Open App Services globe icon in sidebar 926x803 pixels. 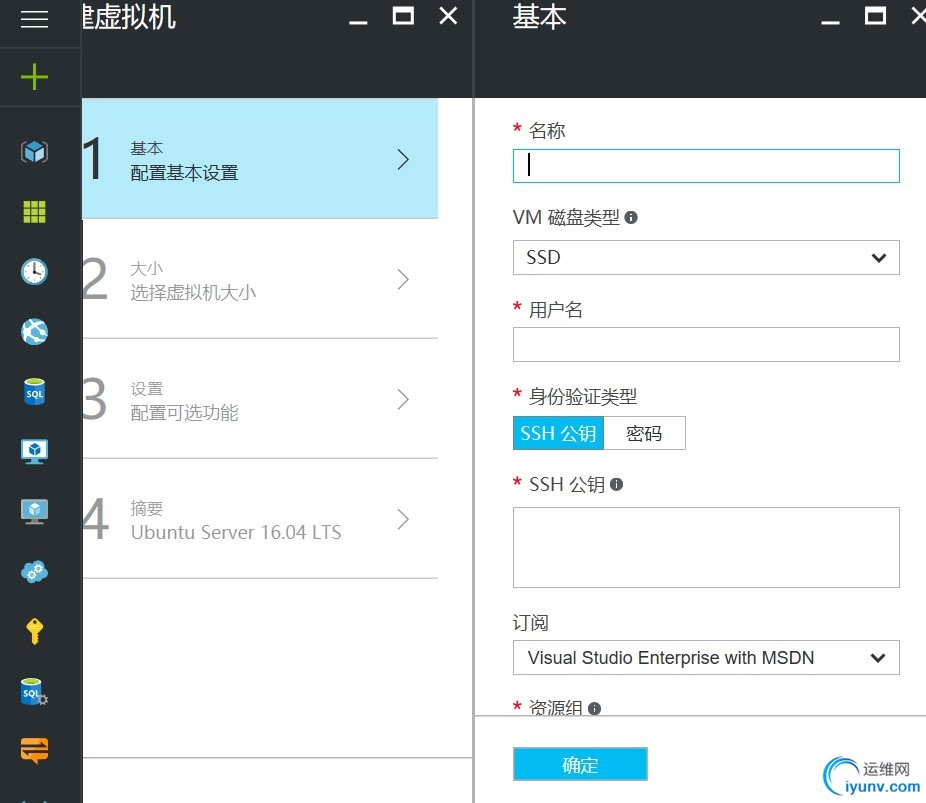(34, 331)
